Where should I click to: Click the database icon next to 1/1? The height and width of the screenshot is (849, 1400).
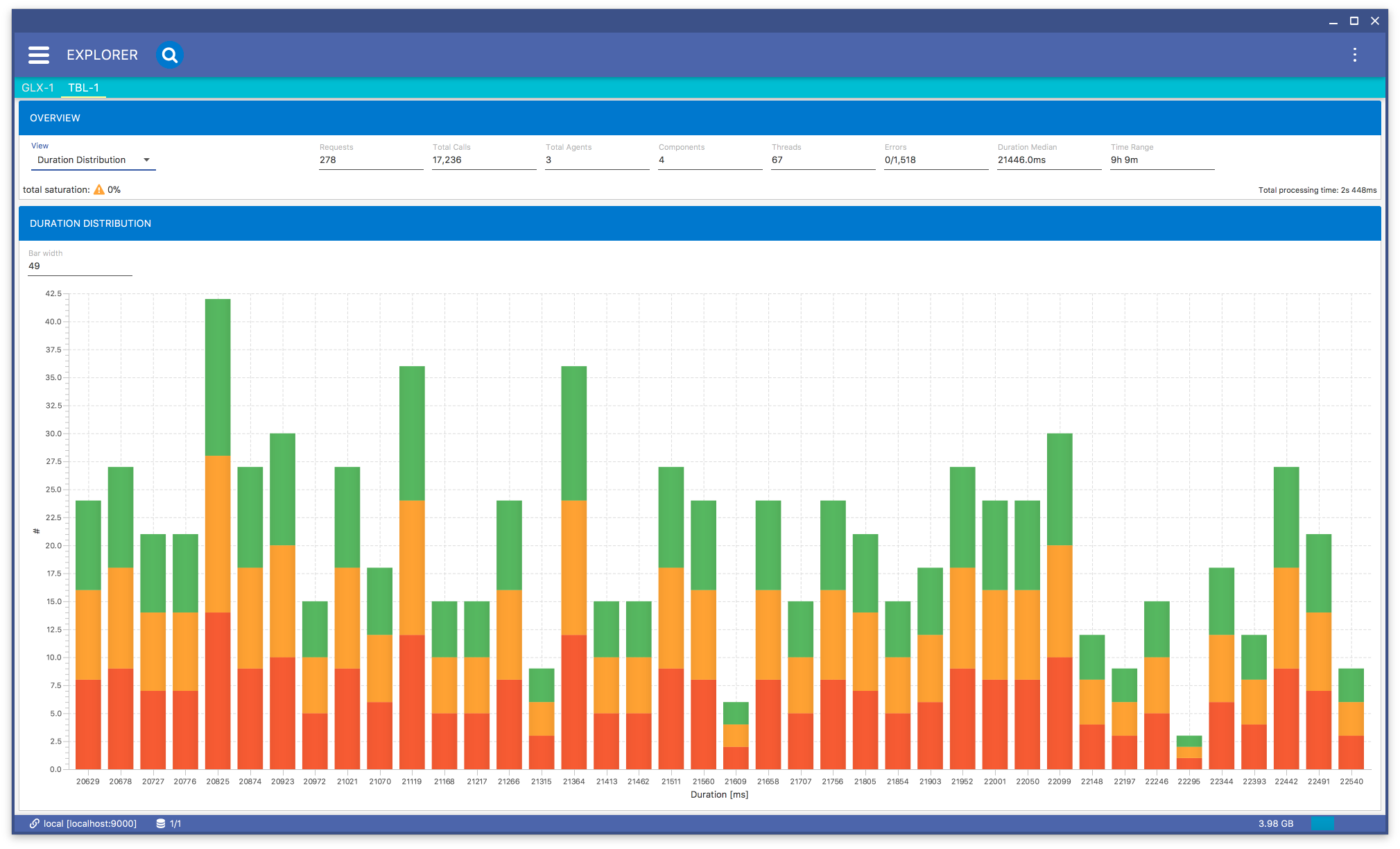click(161, 823)
